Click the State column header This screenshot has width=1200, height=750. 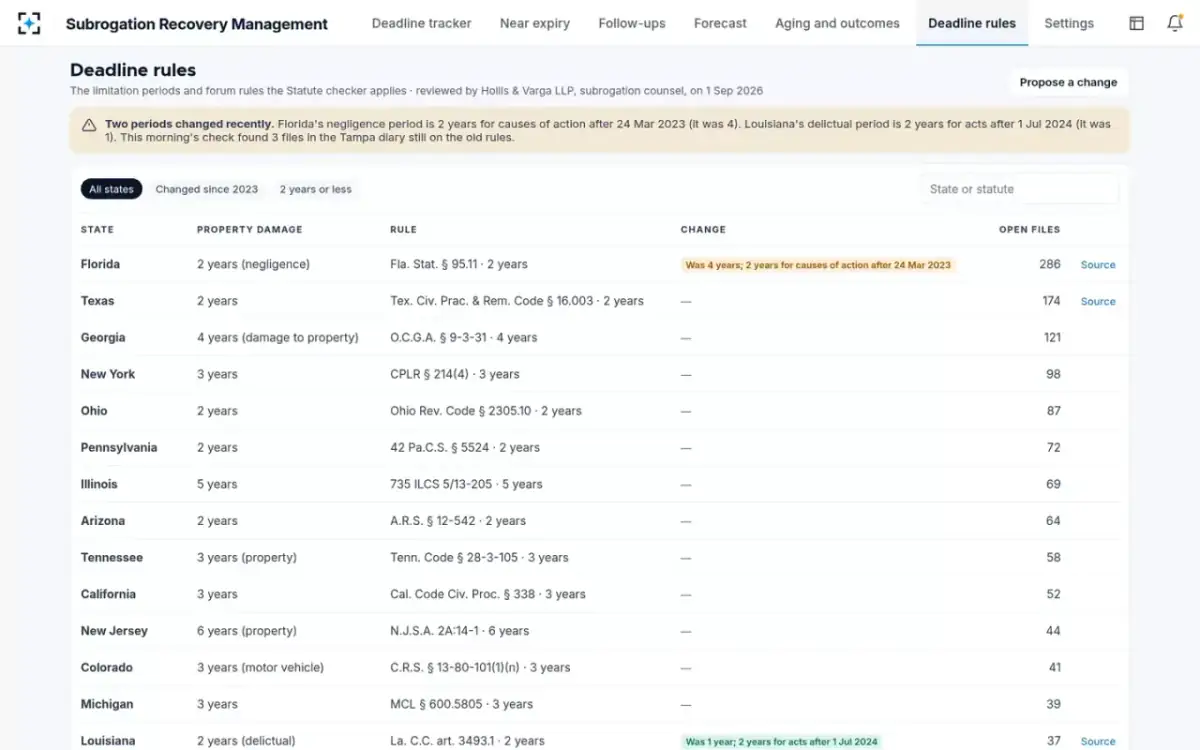click(97, 230)
